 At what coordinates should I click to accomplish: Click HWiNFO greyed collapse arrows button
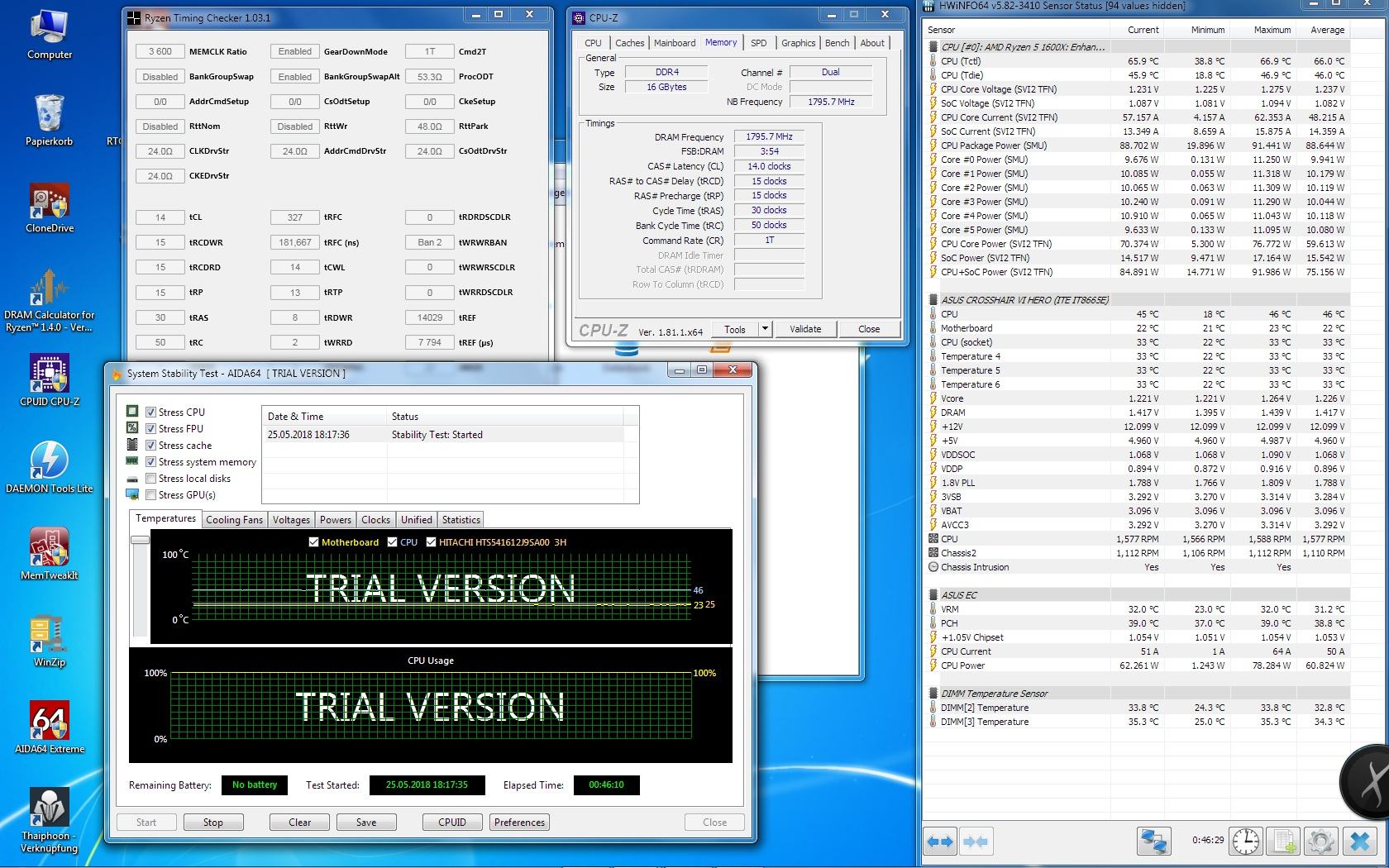coord(976,842)
